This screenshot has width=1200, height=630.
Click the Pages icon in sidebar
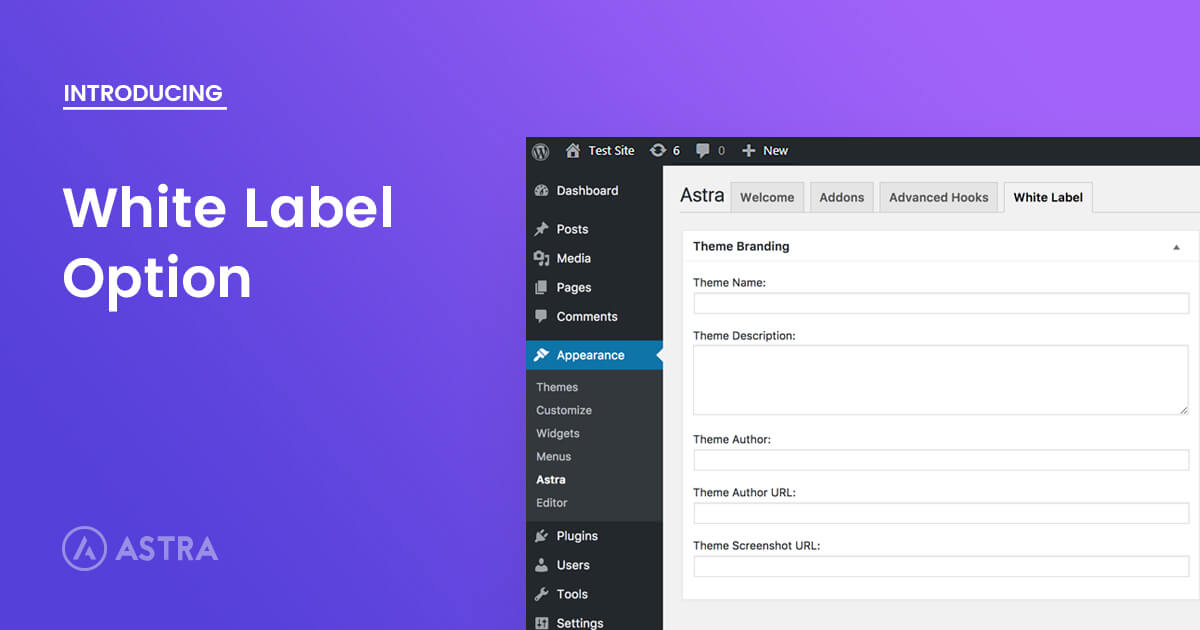click(542, 288)
